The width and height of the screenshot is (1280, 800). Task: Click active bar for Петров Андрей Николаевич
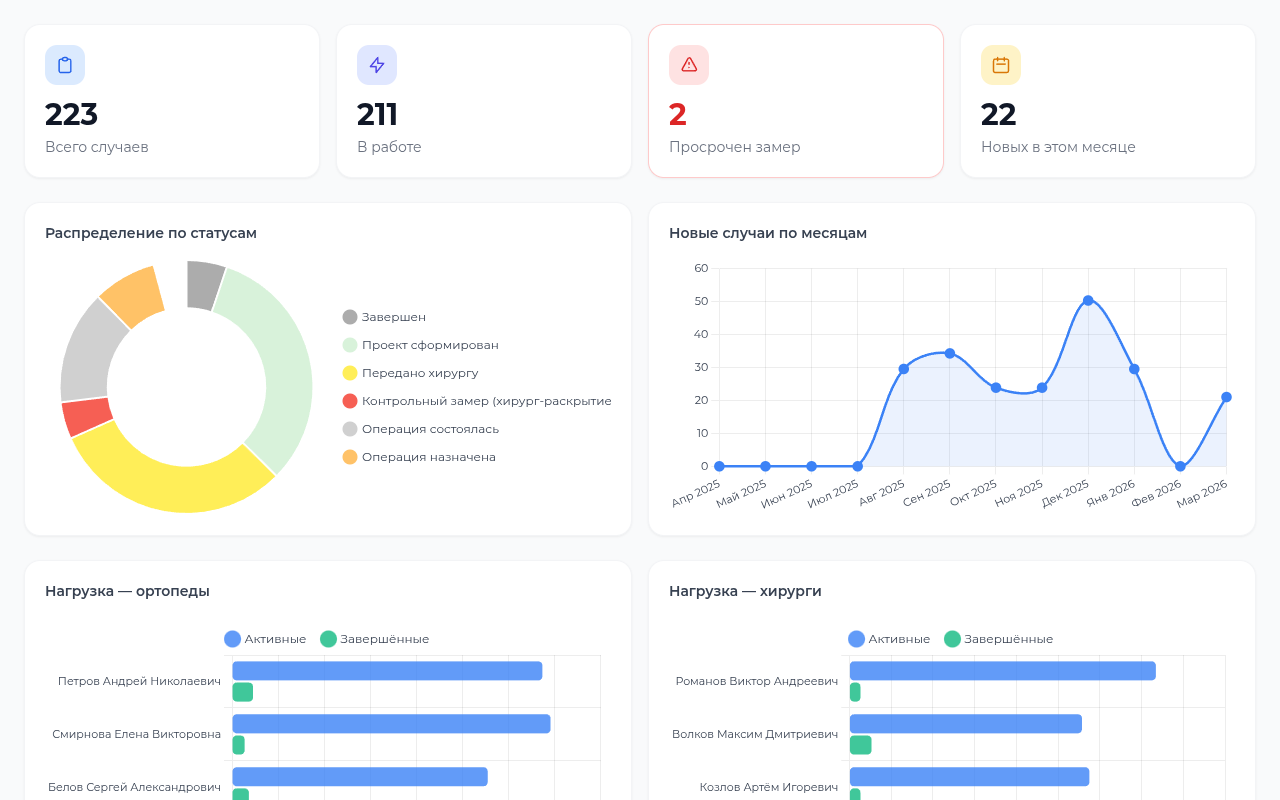click(x=387, y=671)
